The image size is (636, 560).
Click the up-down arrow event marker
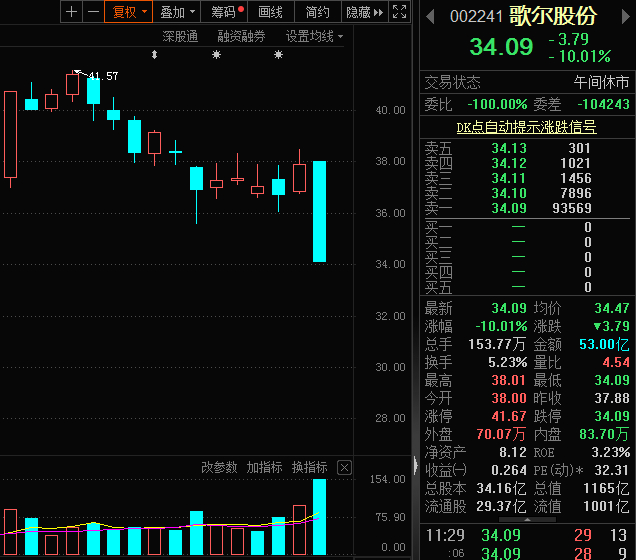coord(154,54)
